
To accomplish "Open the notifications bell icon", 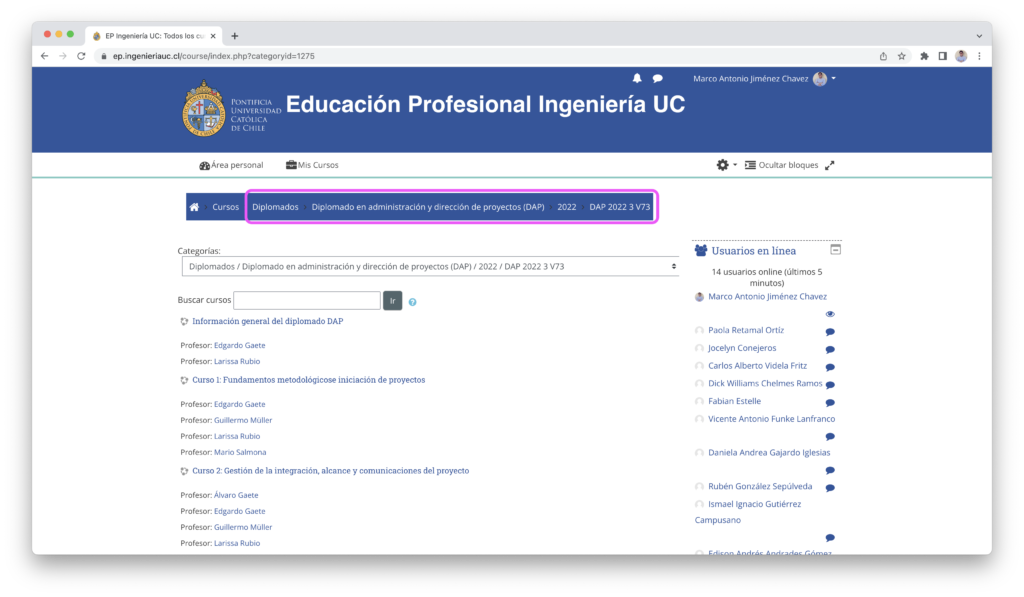I will (638, 78).
